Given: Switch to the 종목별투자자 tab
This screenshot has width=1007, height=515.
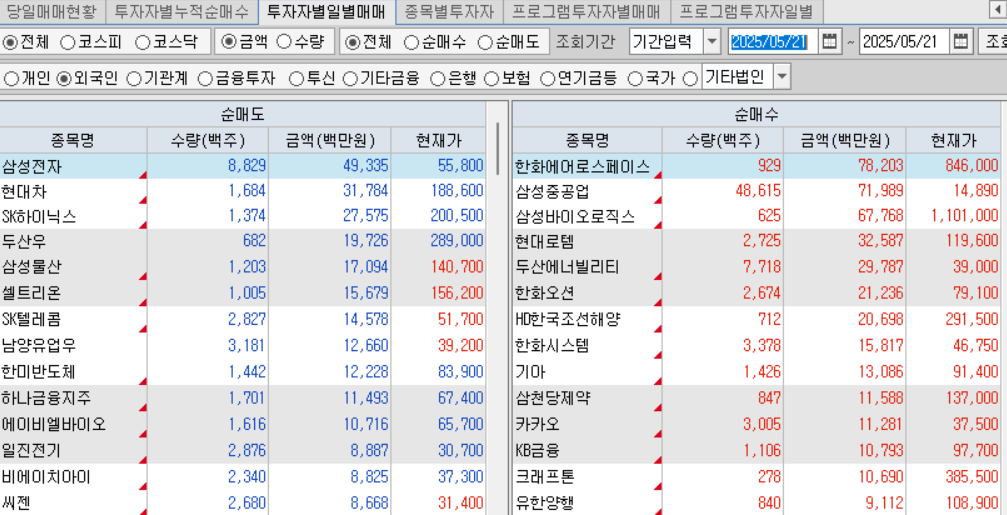Looking at the screenshot, I should [450, 10].
